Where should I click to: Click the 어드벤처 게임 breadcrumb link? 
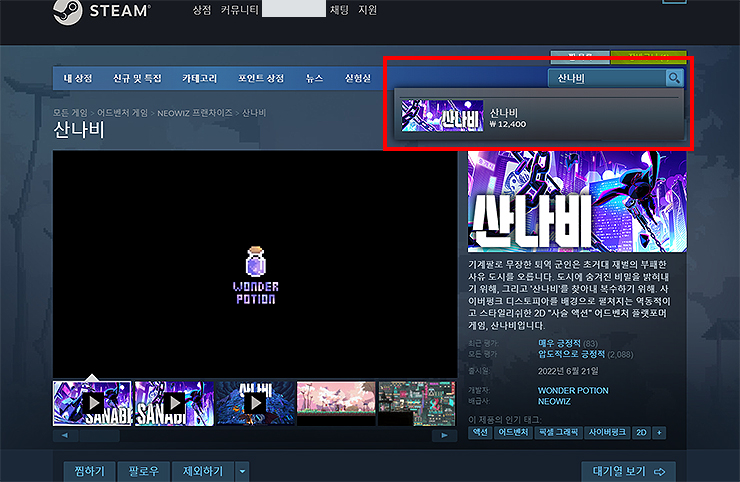pos(122,113)
